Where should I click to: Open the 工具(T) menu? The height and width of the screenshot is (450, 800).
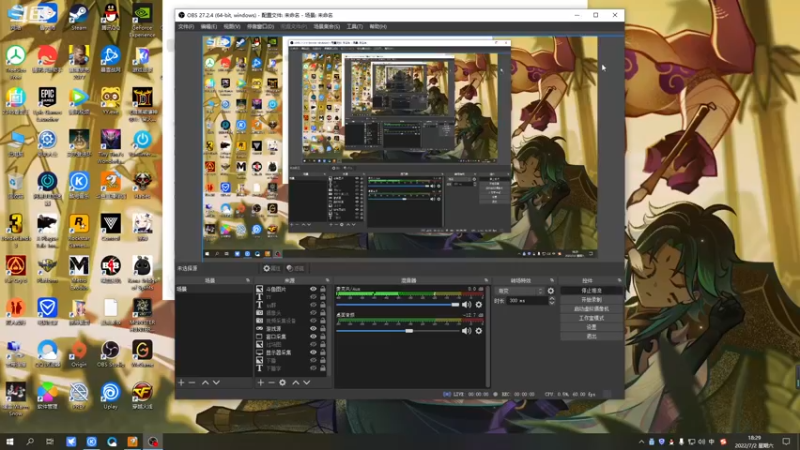[355, 27]
